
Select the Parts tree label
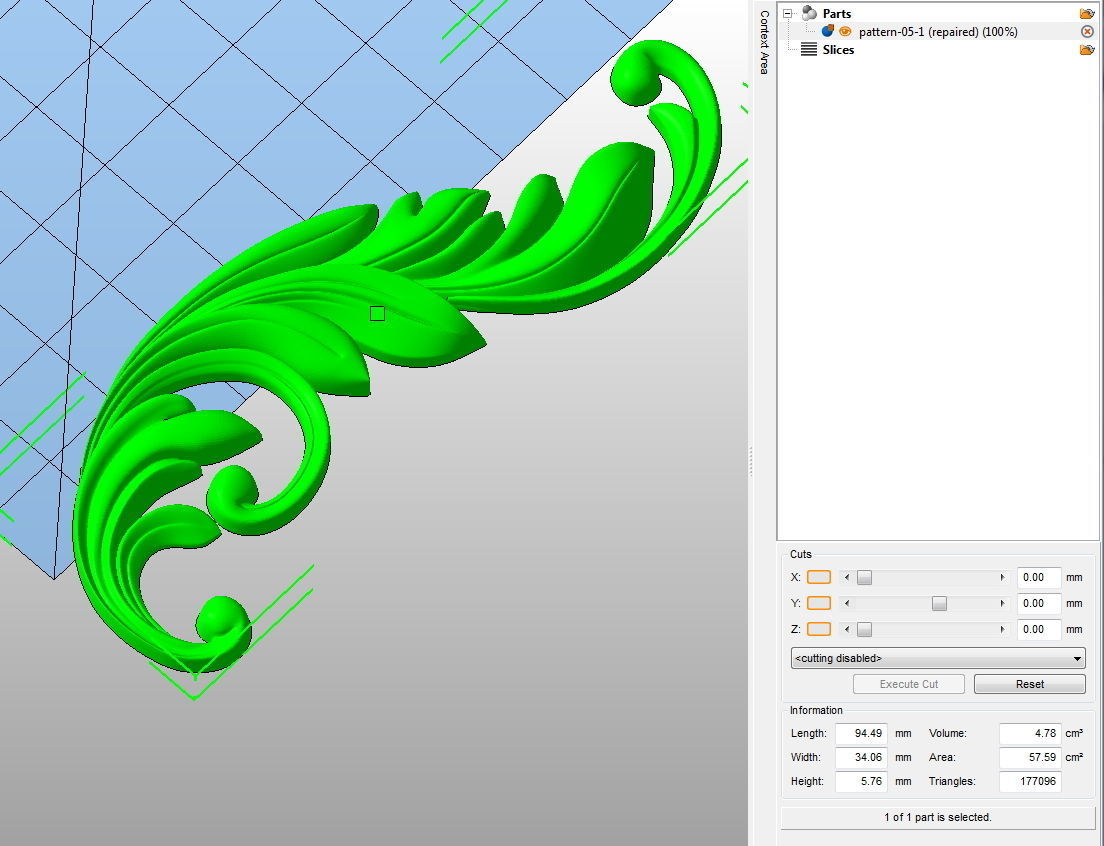coord(836,13)
